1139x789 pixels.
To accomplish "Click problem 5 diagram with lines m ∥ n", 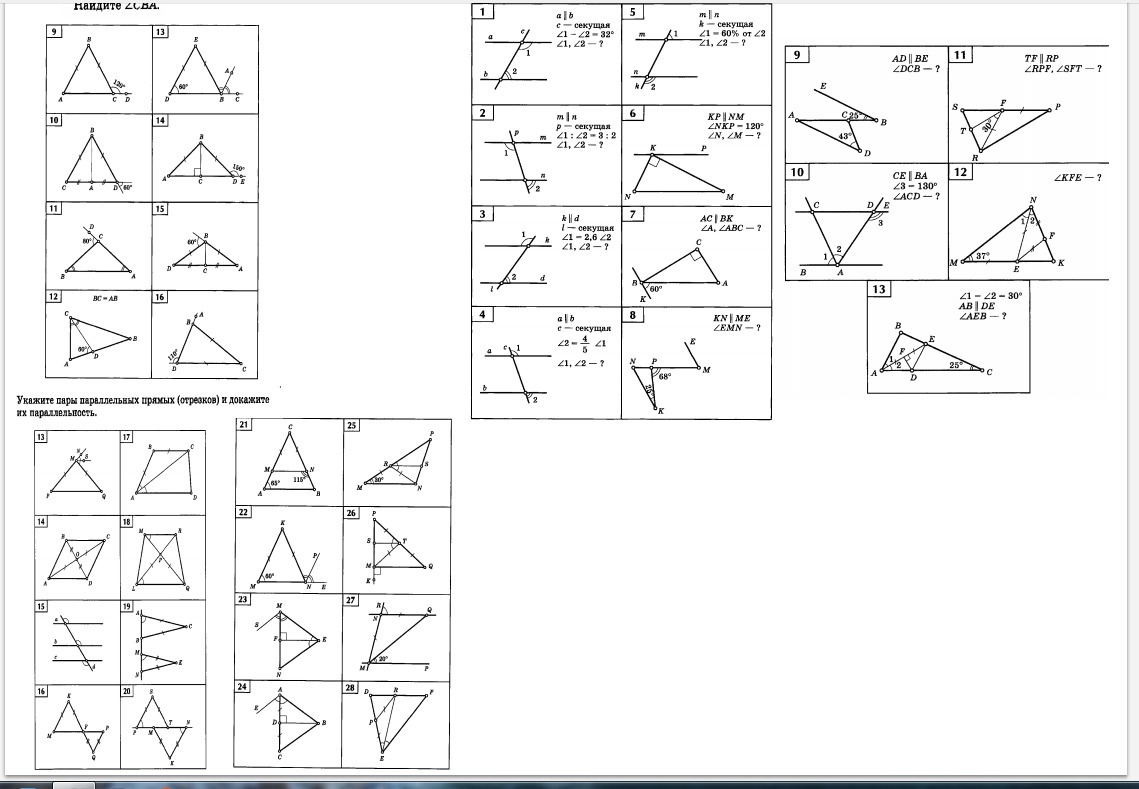I will point(696,53).
